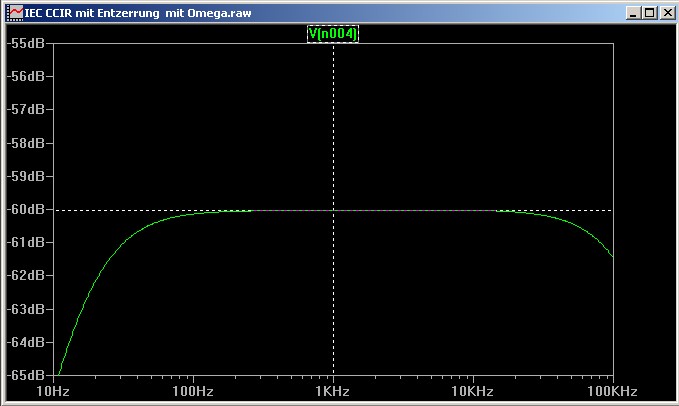
Task: Click the 100KHz frequency axis label
Action: [612, 391]
